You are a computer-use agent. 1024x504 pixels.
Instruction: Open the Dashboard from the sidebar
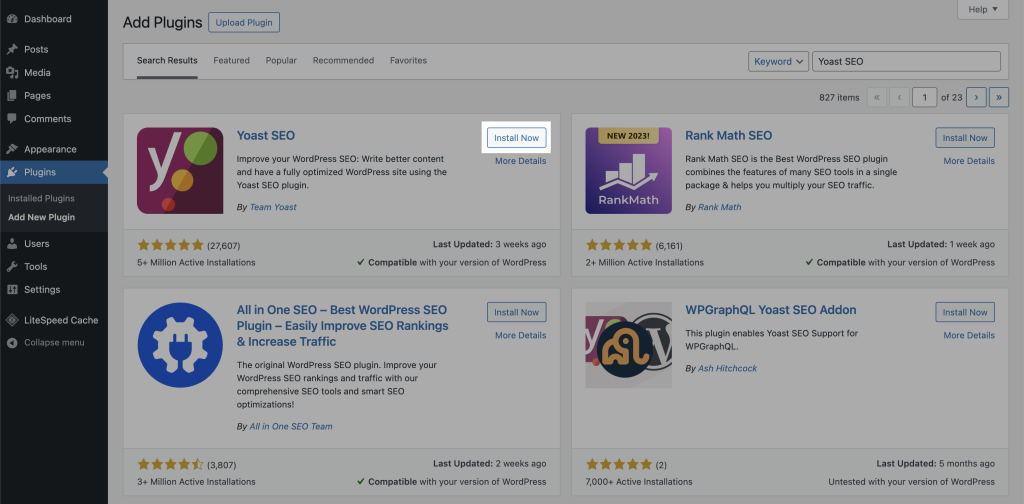(x=47, y=19)
